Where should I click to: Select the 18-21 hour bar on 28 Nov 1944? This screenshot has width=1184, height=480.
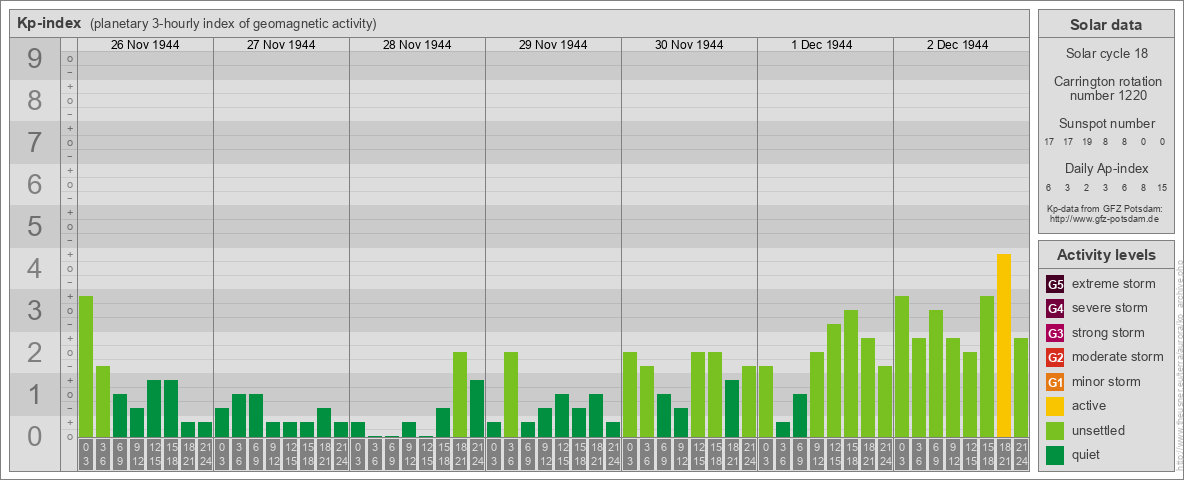coord(460,395)
